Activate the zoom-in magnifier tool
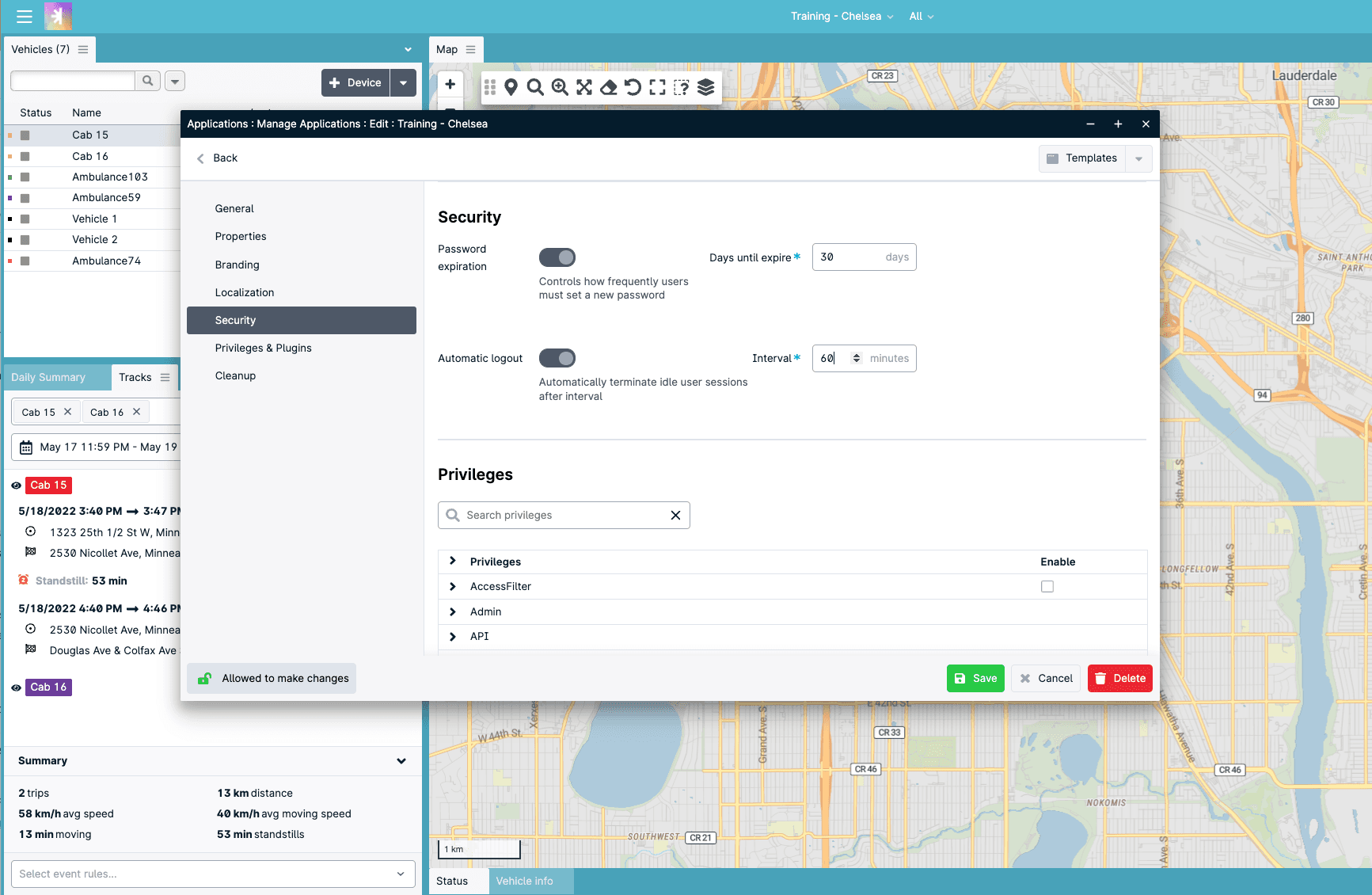This screenshot has height=895, width=1372. click(560, 87)
